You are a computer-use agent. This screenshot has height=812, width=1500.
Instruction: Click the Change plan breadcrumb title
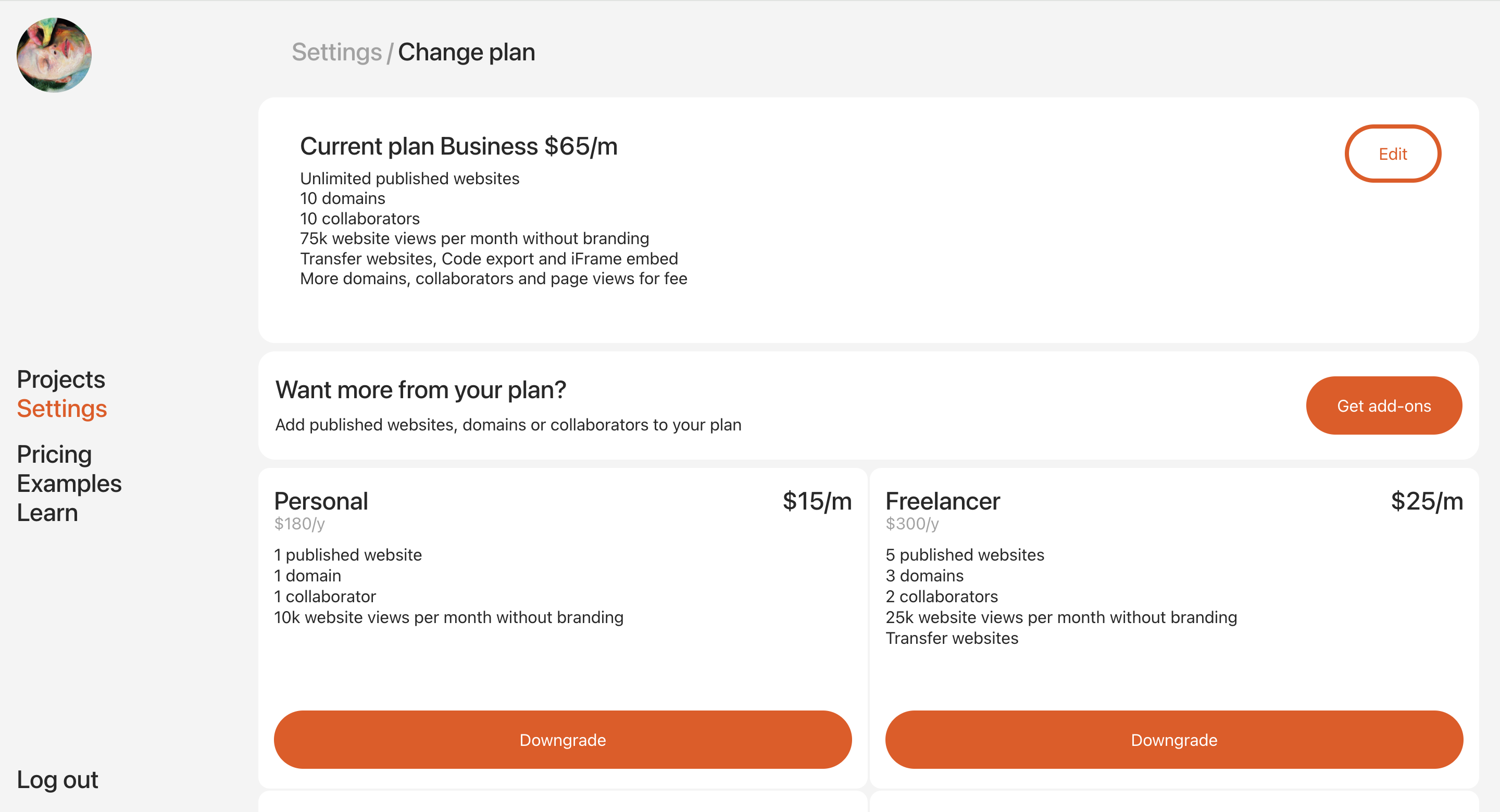pos(467,53)
